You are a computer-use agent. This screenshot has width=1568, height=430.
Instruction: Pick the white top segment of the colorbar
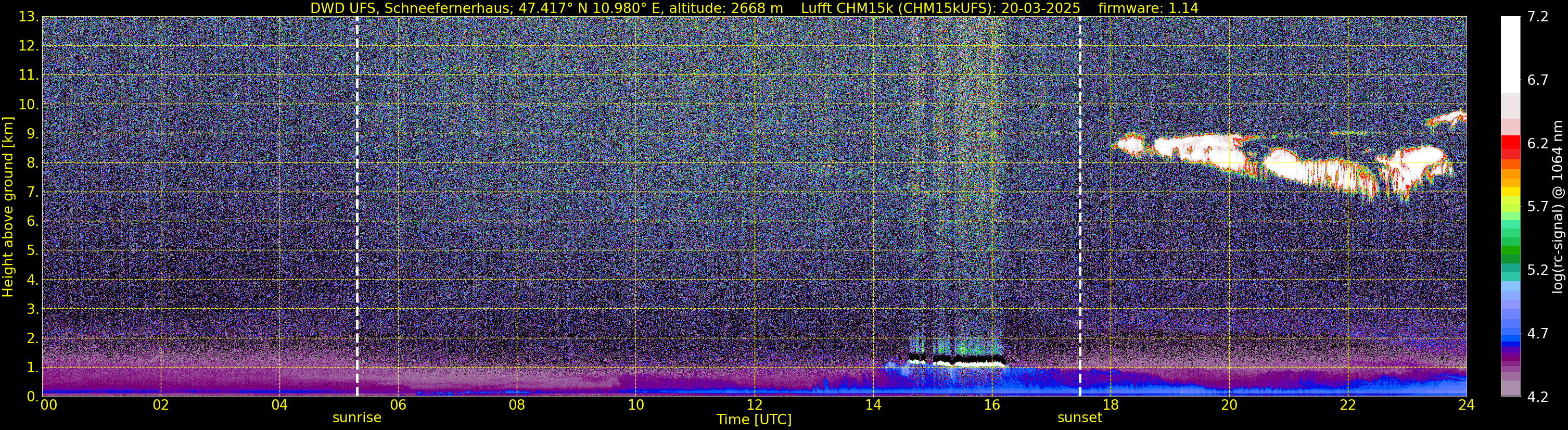tap(1510, 55)
